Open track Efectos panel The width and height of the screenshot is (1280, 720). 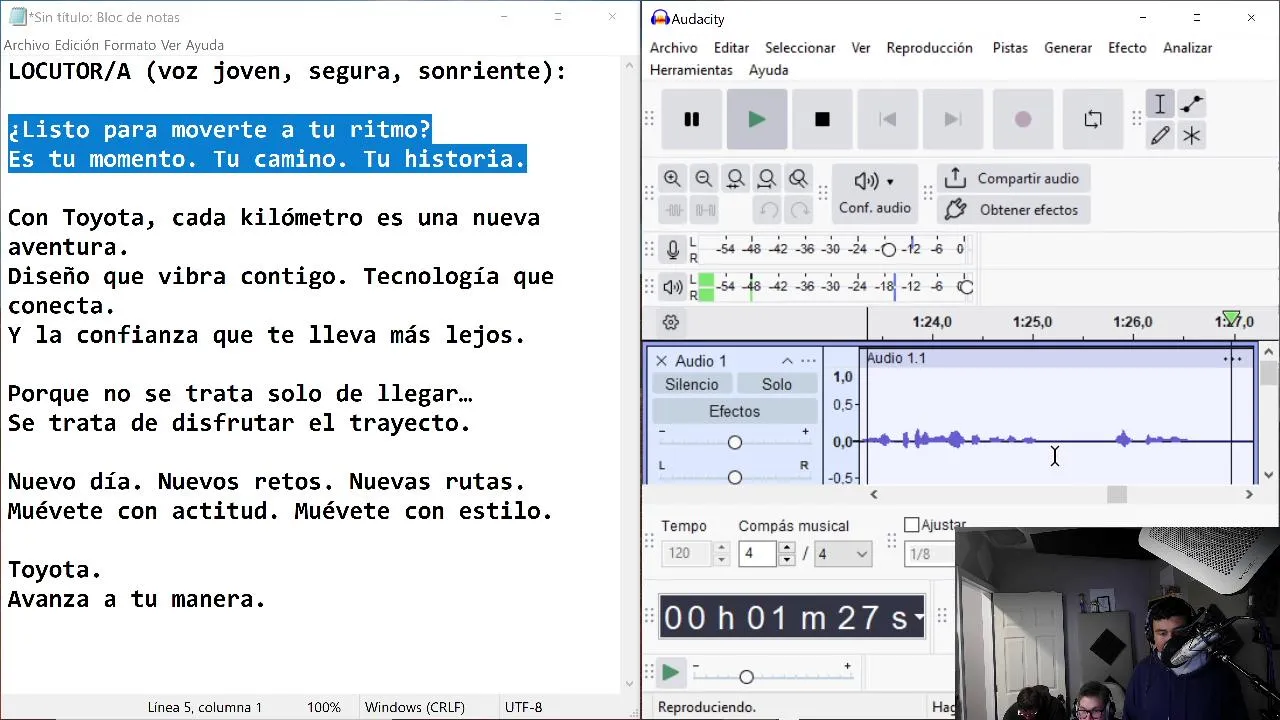point(735,411)
